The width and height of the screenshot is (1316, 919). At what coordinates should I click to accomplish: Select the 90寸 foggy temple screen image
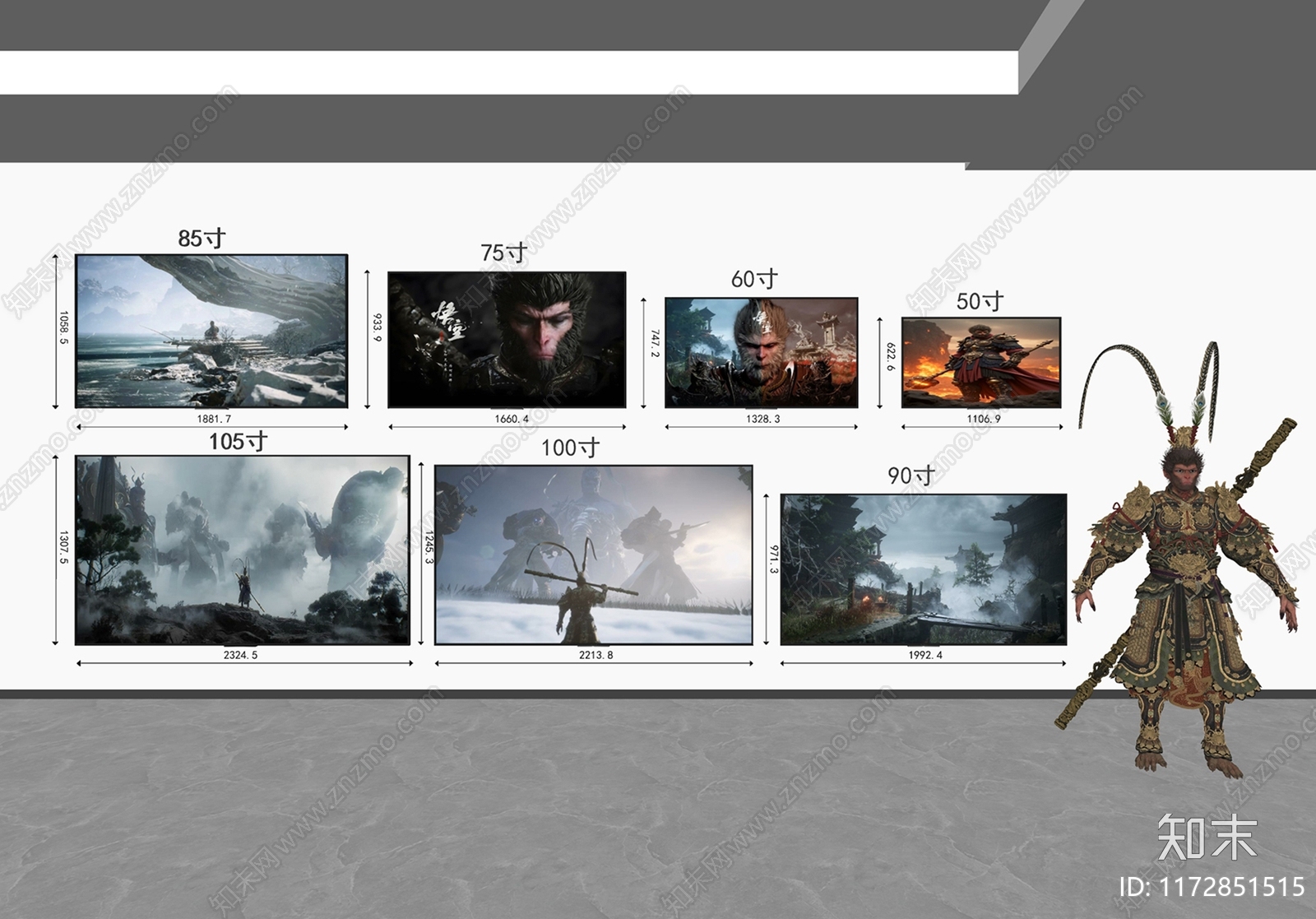(x=924, y=569)
